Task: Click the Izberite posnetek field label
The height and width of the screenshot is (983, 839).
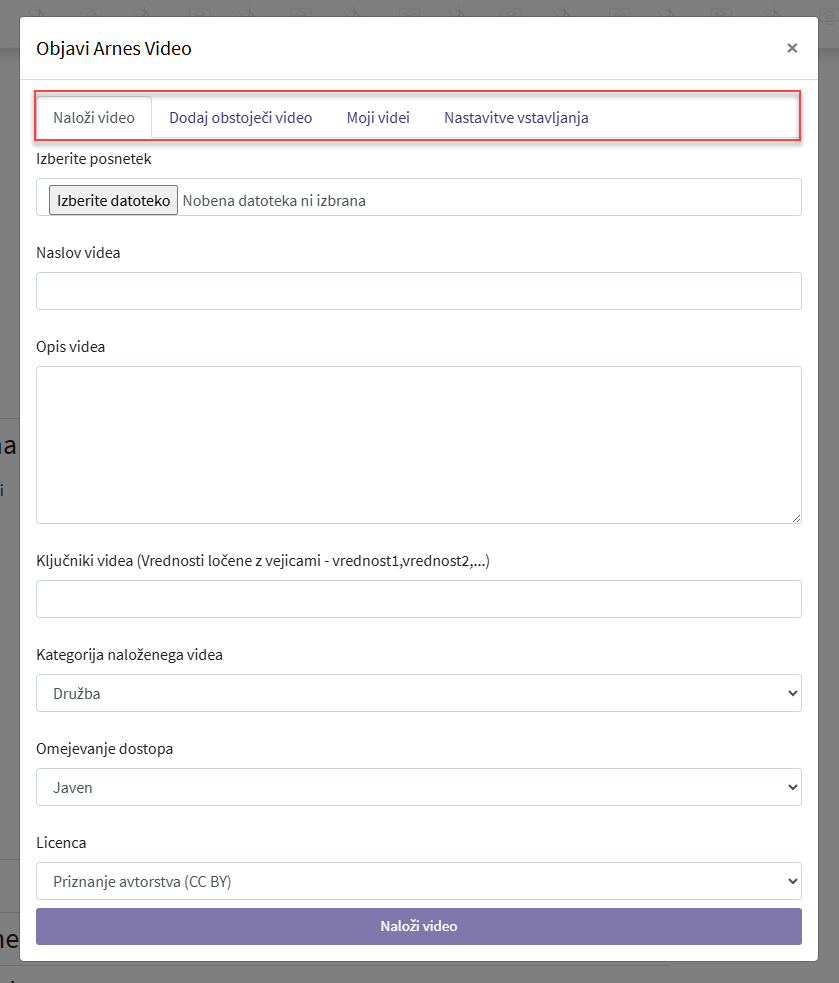Action: tap(94, 159)
